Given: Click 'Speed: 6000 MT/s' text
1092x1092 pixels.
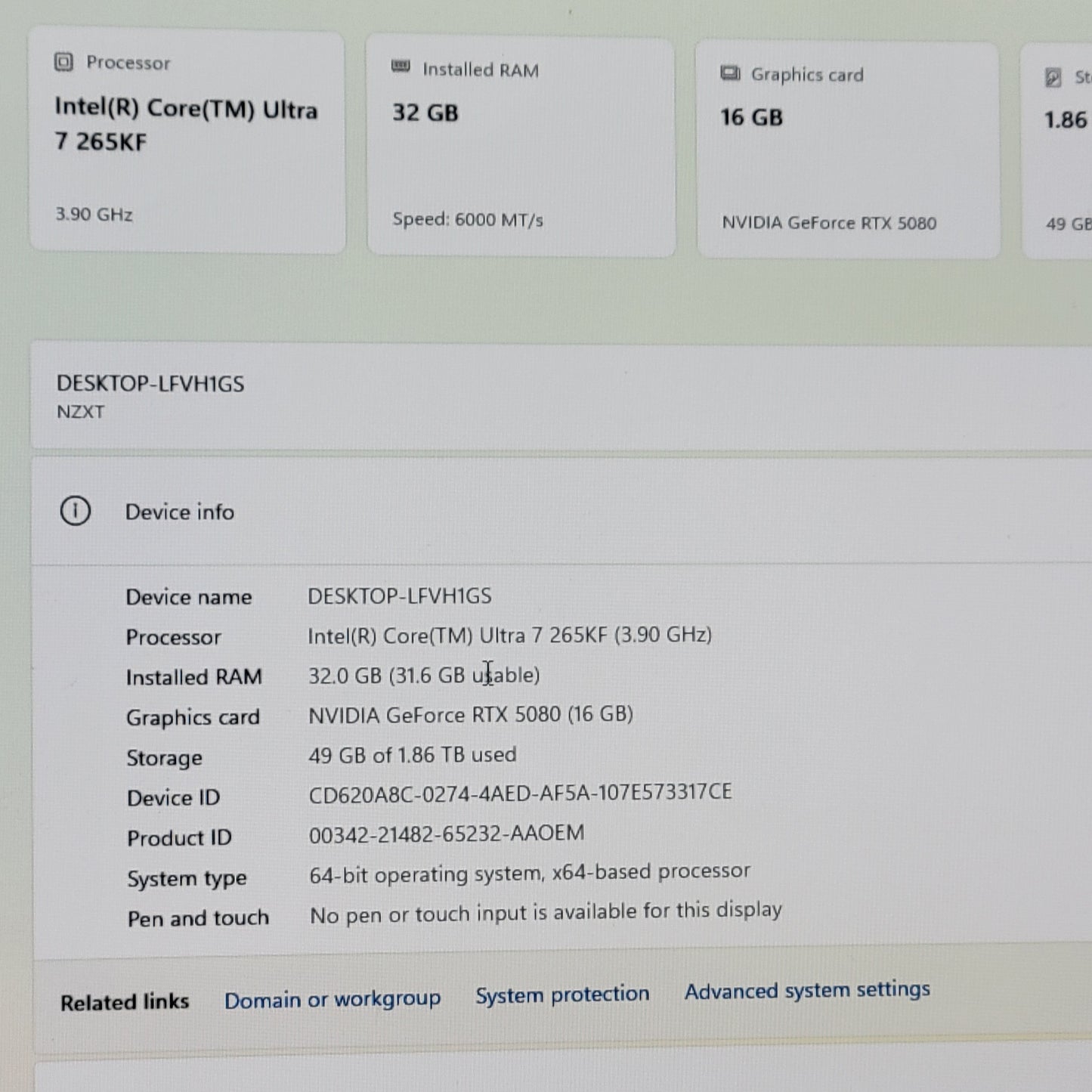Looking at the screenshot, I should click(468, 220).
